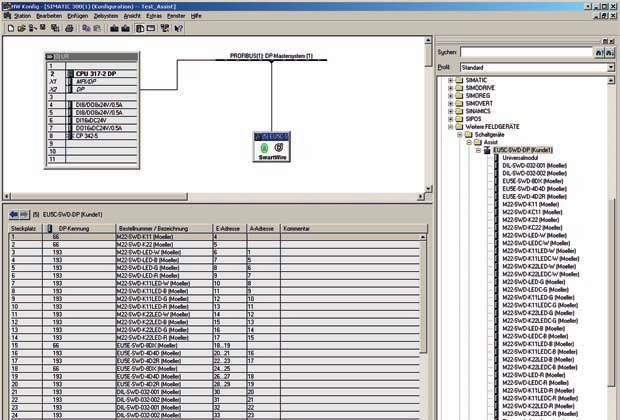Expand the SIMODRIVE catalog folder
The height and width of the screenshot is (420, 620).
450,88
